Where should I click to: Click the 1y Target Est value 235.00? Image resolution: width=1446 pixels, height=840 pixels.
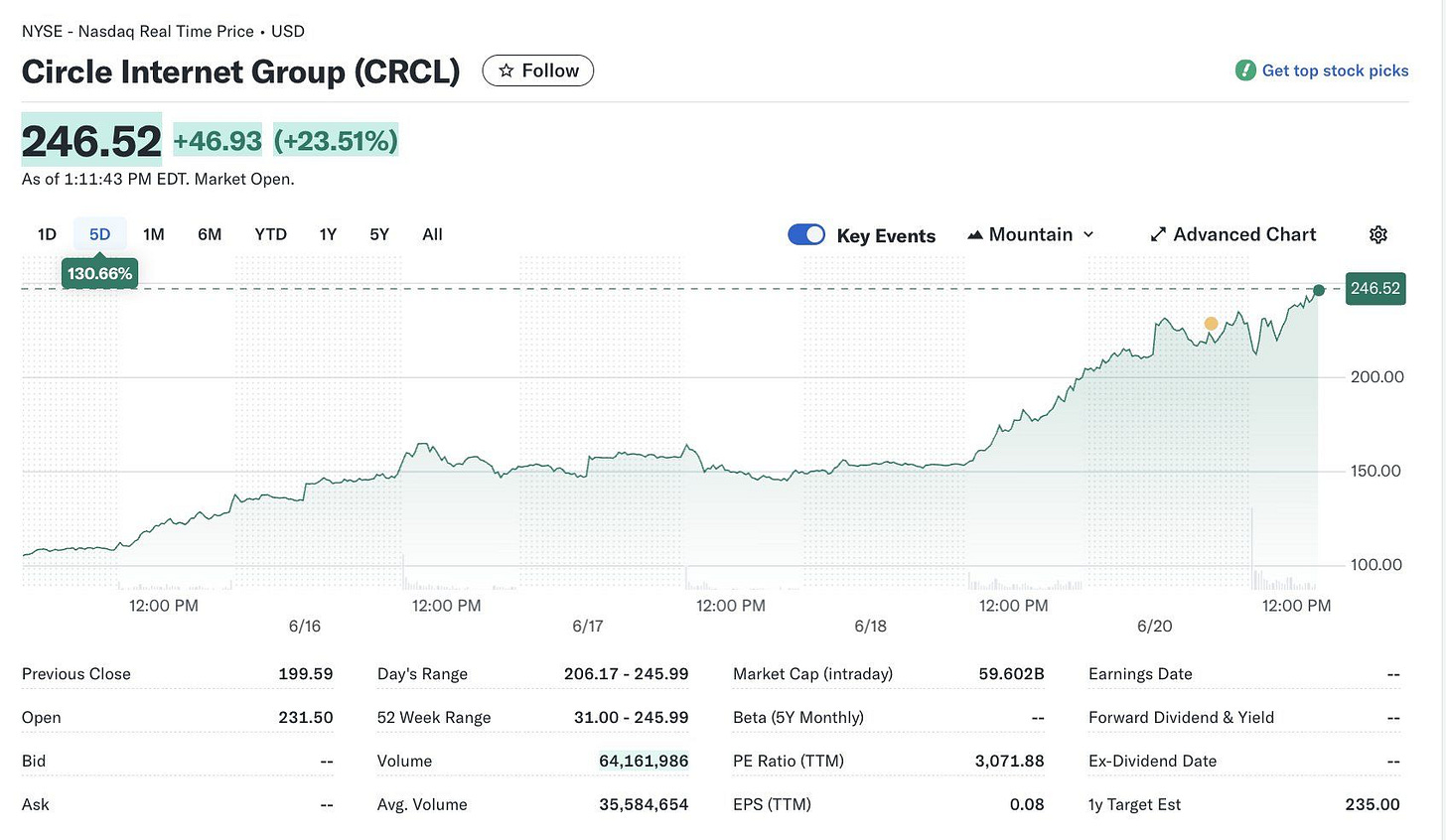point(1373,805)
